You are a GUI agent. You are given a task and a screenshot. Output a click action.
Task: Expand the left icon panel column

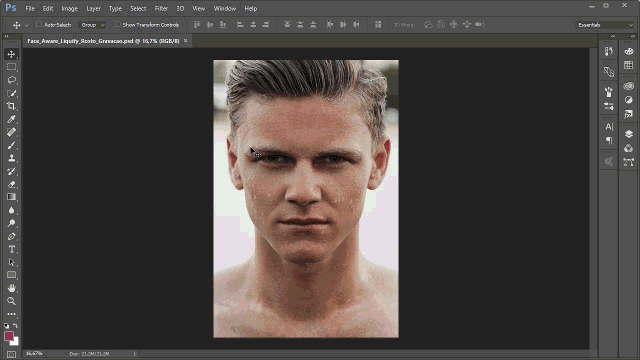point(613,36)
